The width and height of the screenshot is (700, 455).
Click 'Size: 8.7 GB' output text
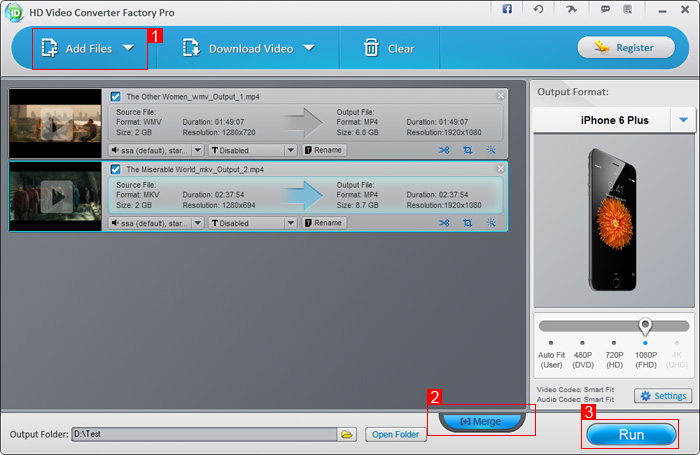(357, 205)
